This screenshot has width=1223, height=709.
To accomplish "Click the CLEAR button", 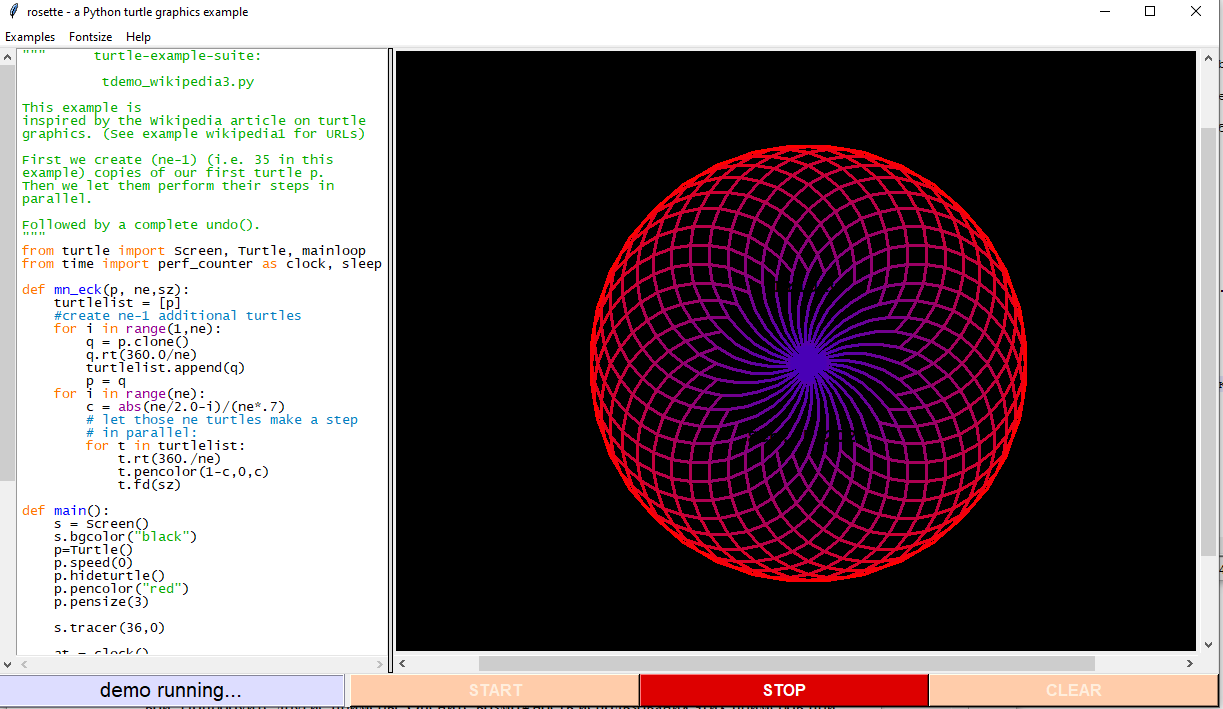I will click(1073, 690).
